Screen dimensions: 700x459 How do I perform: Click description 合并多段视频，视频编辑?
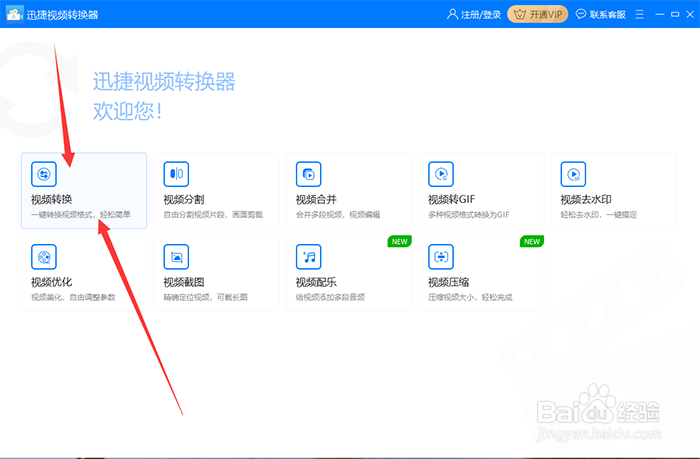(x=338, y=215)
